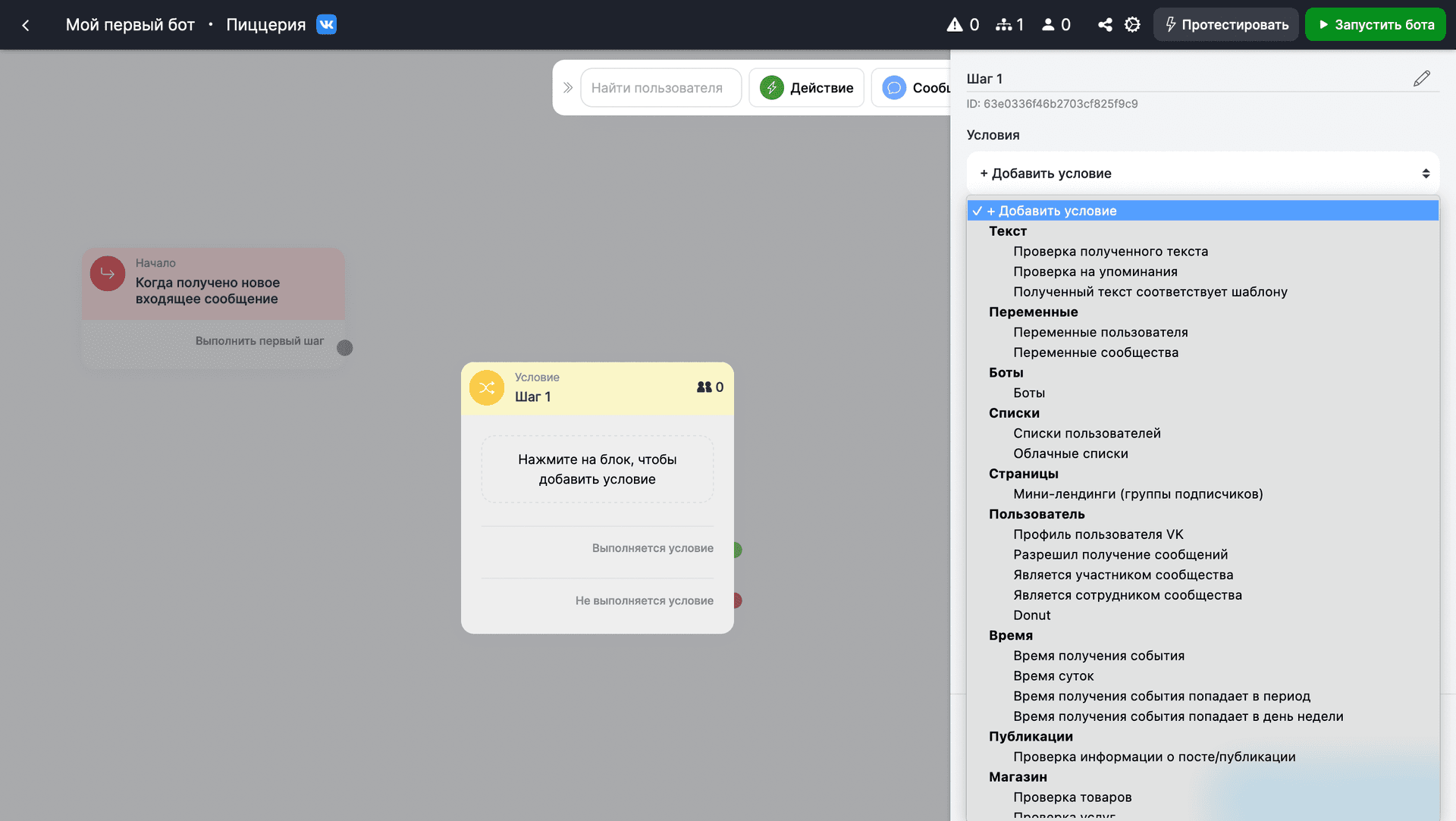
Task: Click the share icon in header
Action: tap(1105, 25)
